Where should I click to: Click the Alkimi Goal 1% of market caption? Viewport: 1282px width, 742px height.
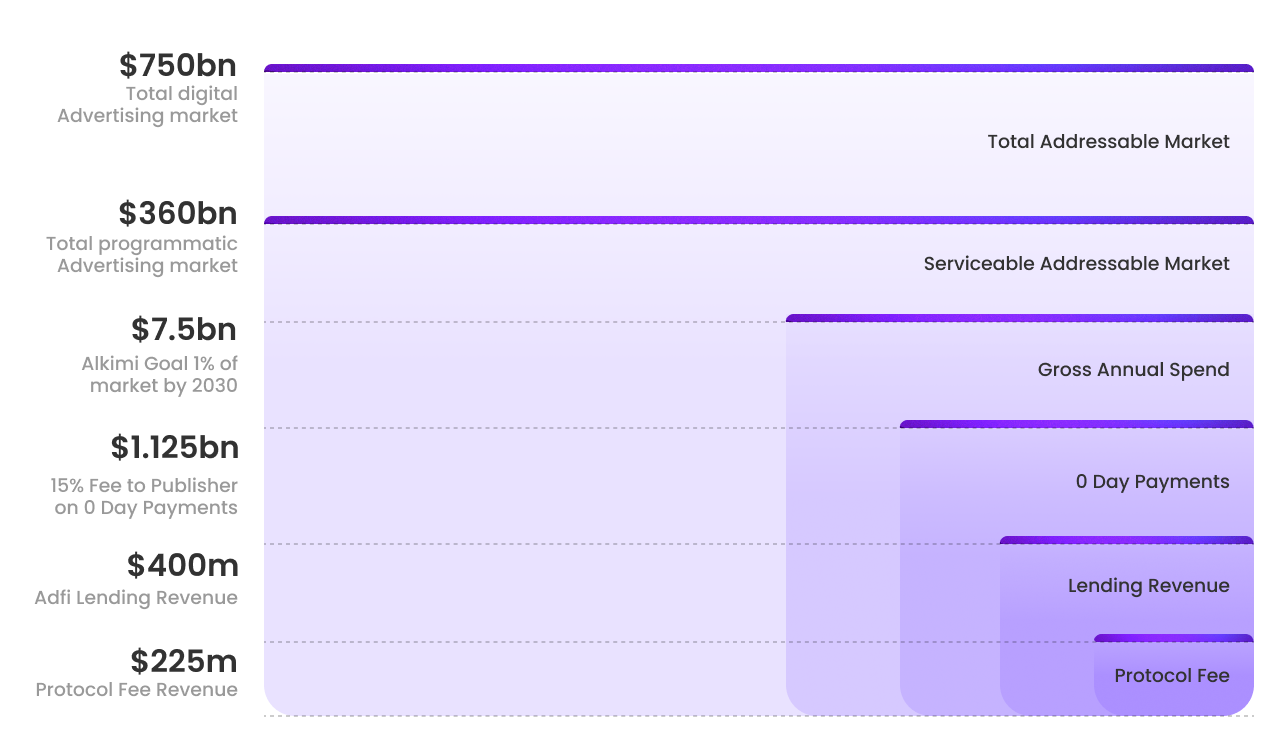[x=160, y=374]
